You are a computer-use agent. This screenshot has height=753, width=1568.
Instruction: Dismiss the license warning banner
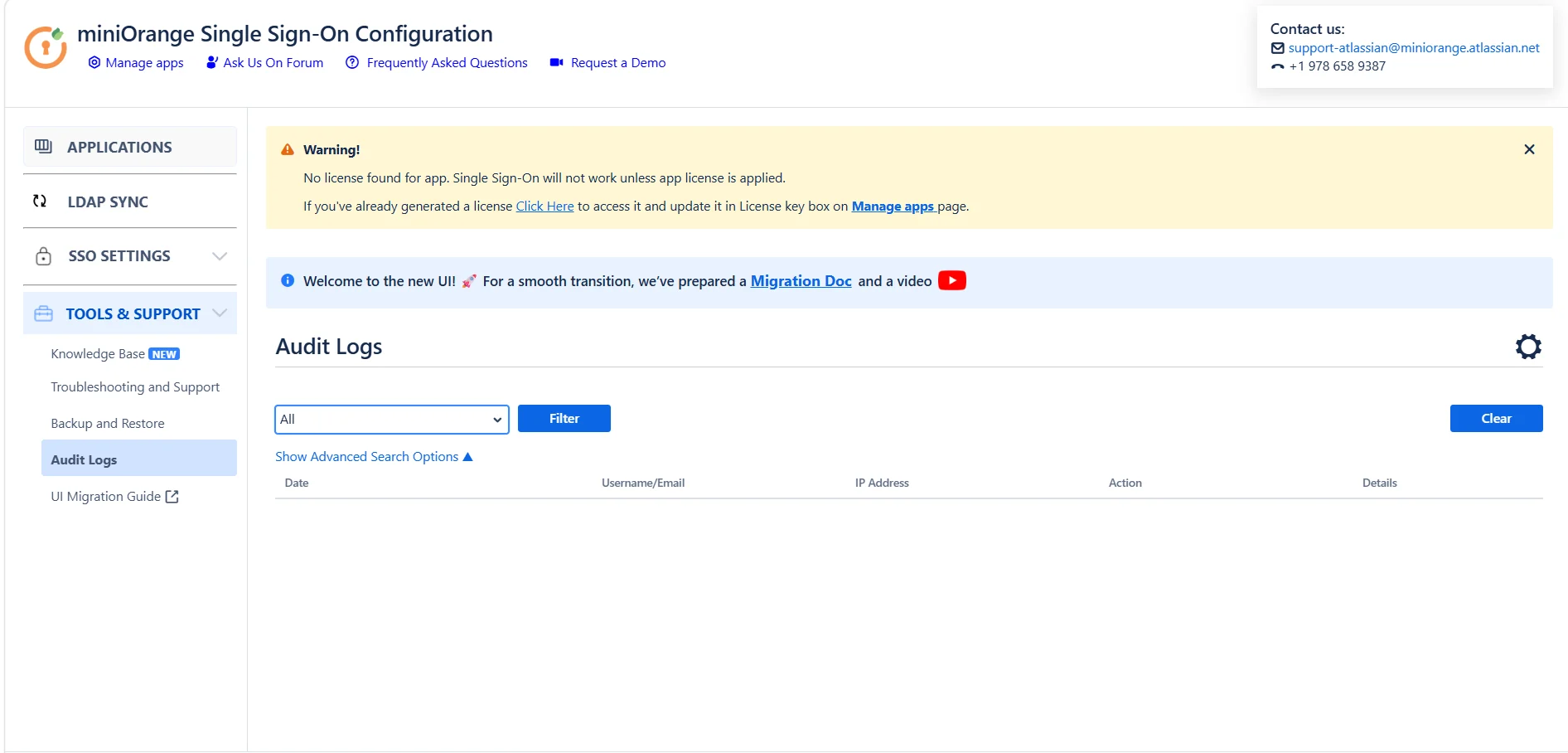pos(1529,149)
